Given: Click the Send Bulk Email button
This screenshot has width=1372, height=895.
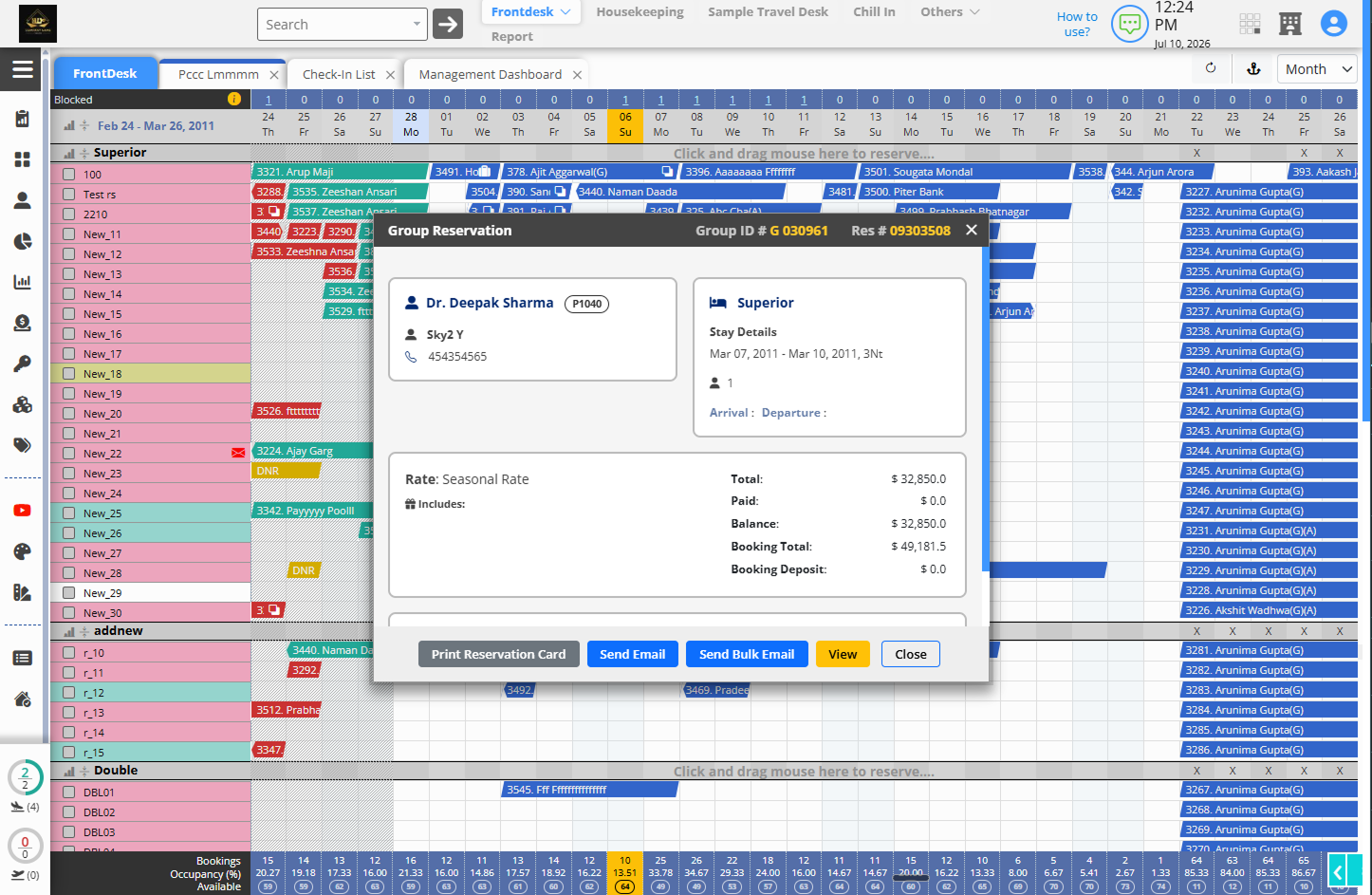Looking at the screenshot, I should click(x=747, y=654).
